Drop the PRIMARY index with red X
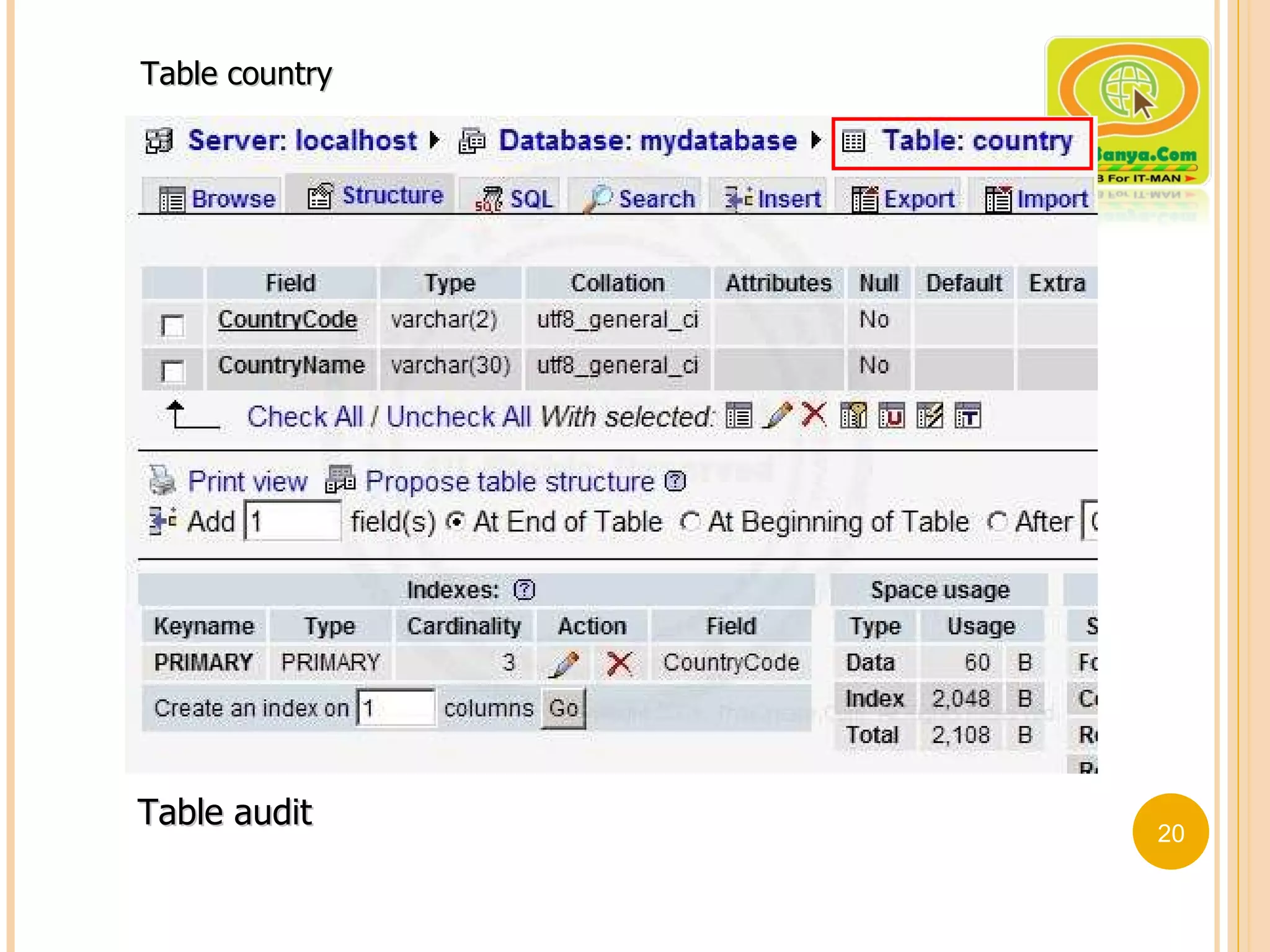The height and width of the screenshot is (952, 1270). click(619, 663)
